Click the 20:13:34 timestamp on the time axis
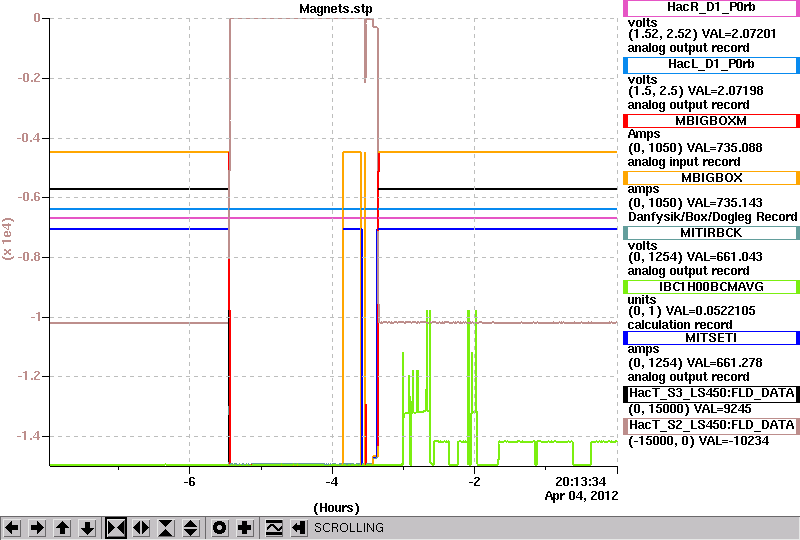This screenshot has height=540, width=800. coord(581,482)
